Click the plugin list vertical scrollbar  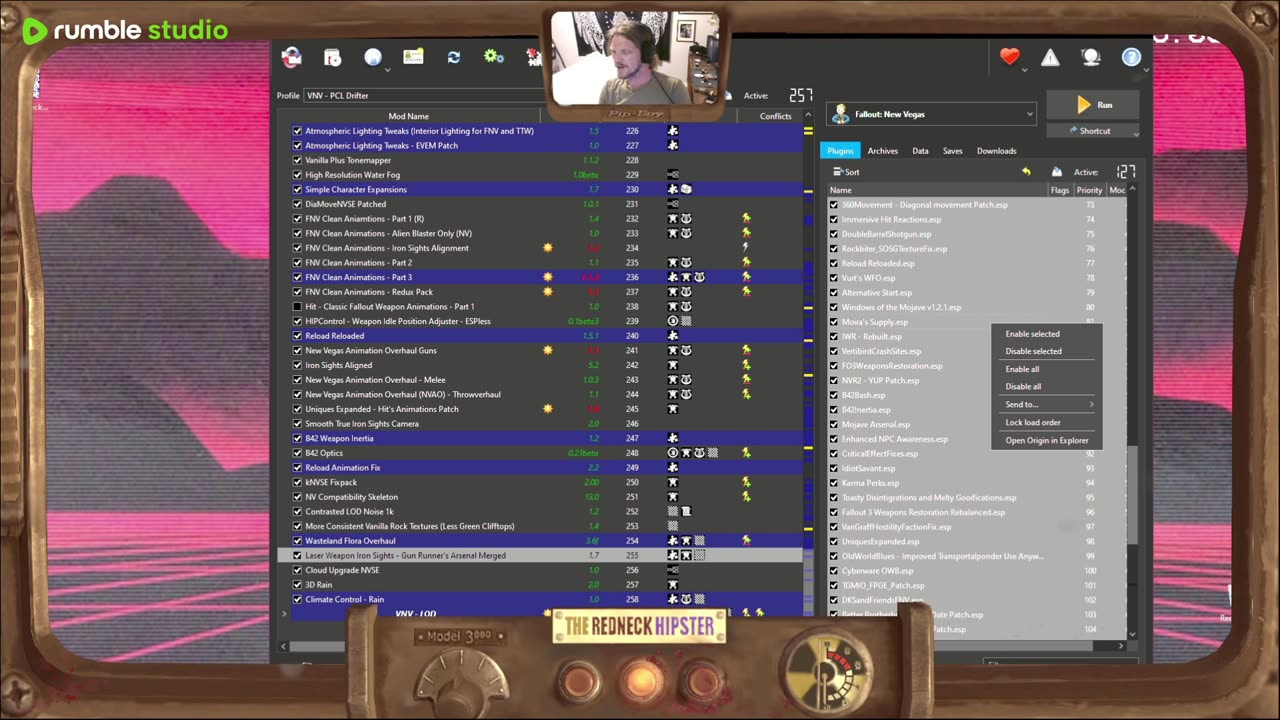point(1132,493)
